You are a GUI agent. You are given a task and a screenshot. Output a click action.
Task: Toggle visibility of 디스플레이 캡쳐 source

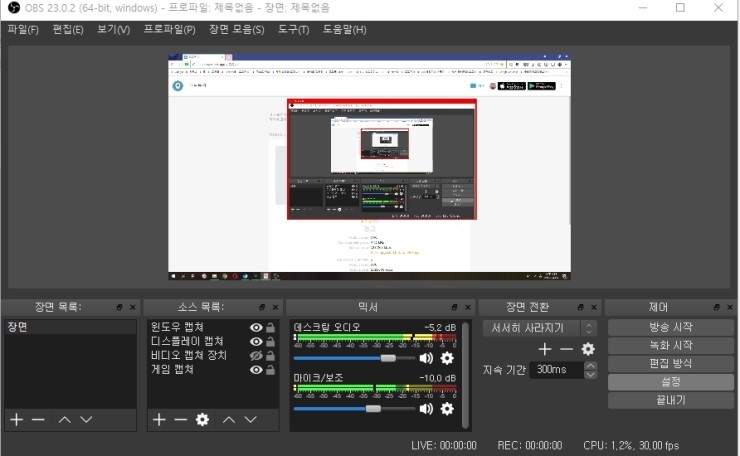[256, 341]
